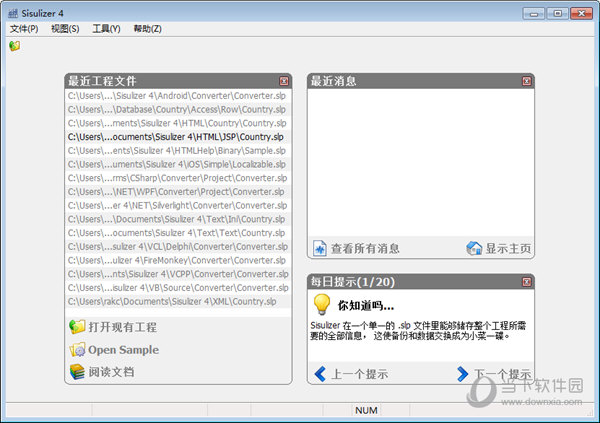Screen dimensions: 600x423
Task: Close the Sisulizer 4 window
Action: [581, 13]
